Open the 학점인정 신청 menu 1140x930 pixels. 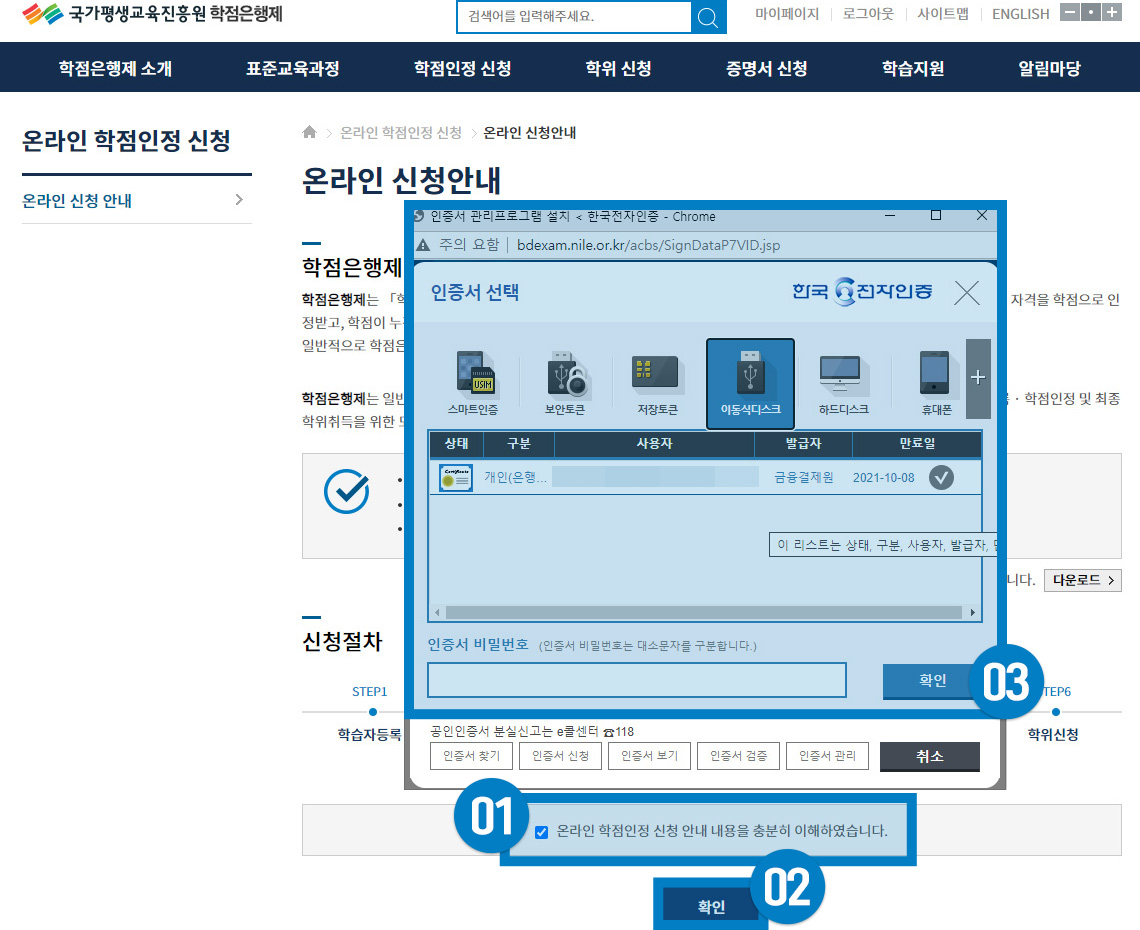462,68
